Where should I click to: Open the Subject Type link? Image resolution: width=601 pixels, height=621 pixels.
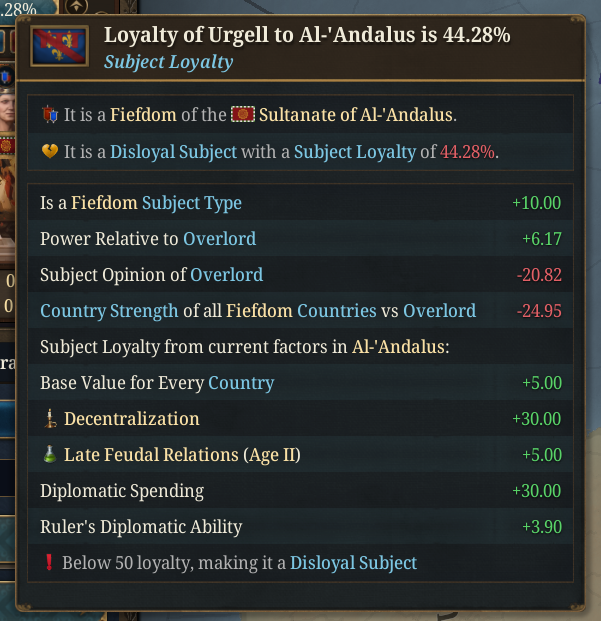192,203
